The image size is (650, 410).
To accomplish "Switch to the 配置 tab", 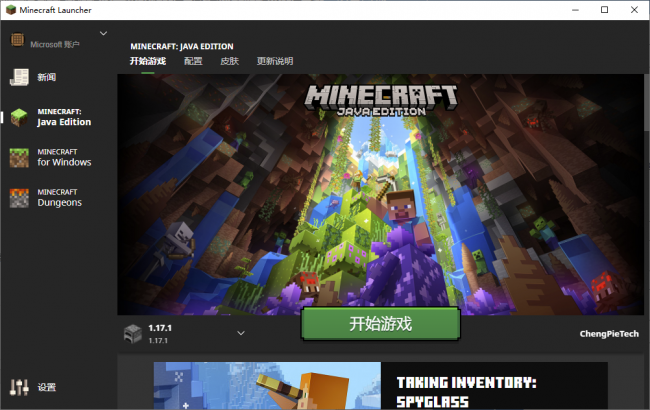I will tap(193, 61).
